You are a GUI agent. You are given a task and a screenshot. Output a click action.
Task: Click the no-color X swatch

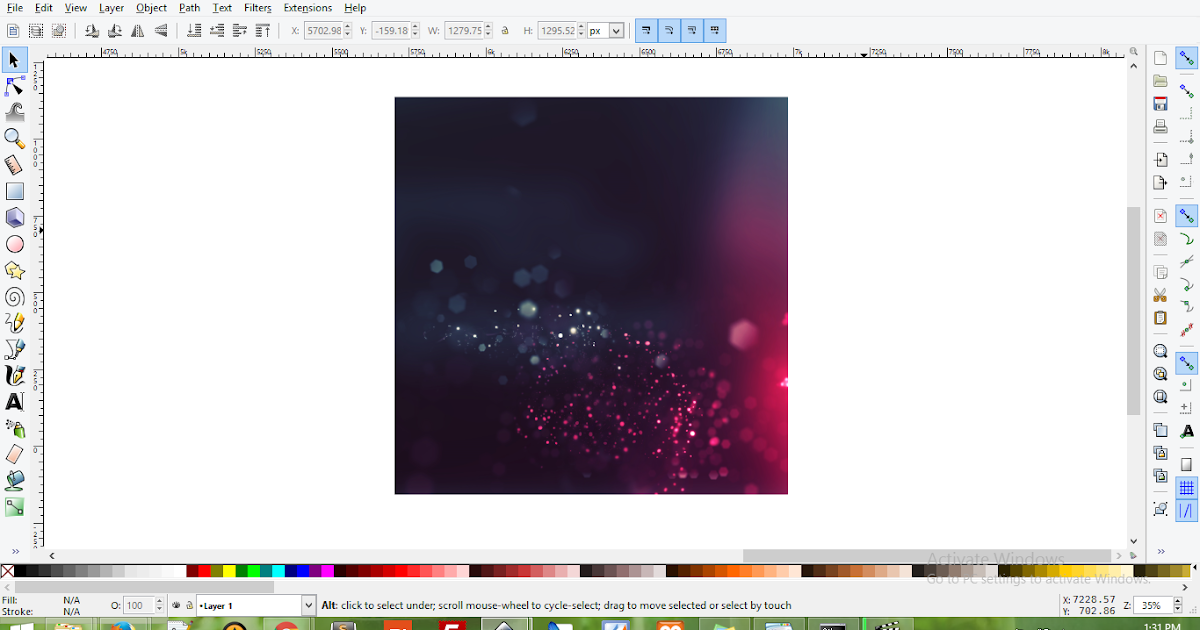tap(7, 571)
